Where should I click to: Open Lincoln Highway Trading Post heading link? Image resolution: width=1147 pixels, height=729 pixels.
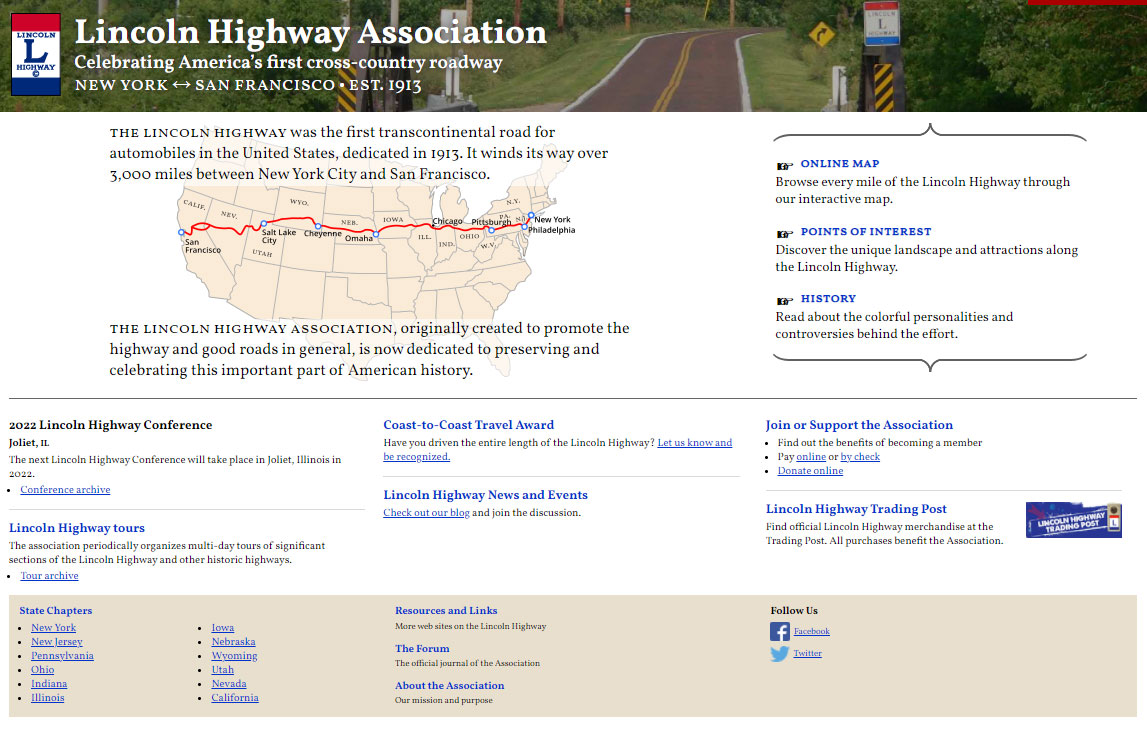pyautogui.click(x=857, y=509)
